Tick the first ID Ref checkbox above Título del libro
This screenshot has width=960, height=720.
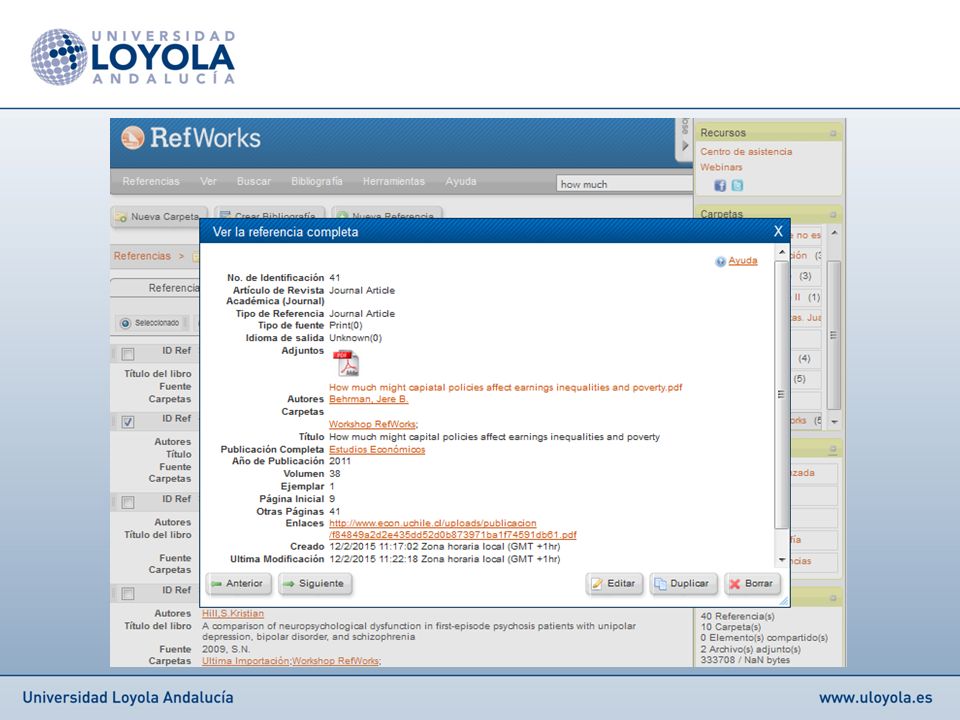coord(127,354)
